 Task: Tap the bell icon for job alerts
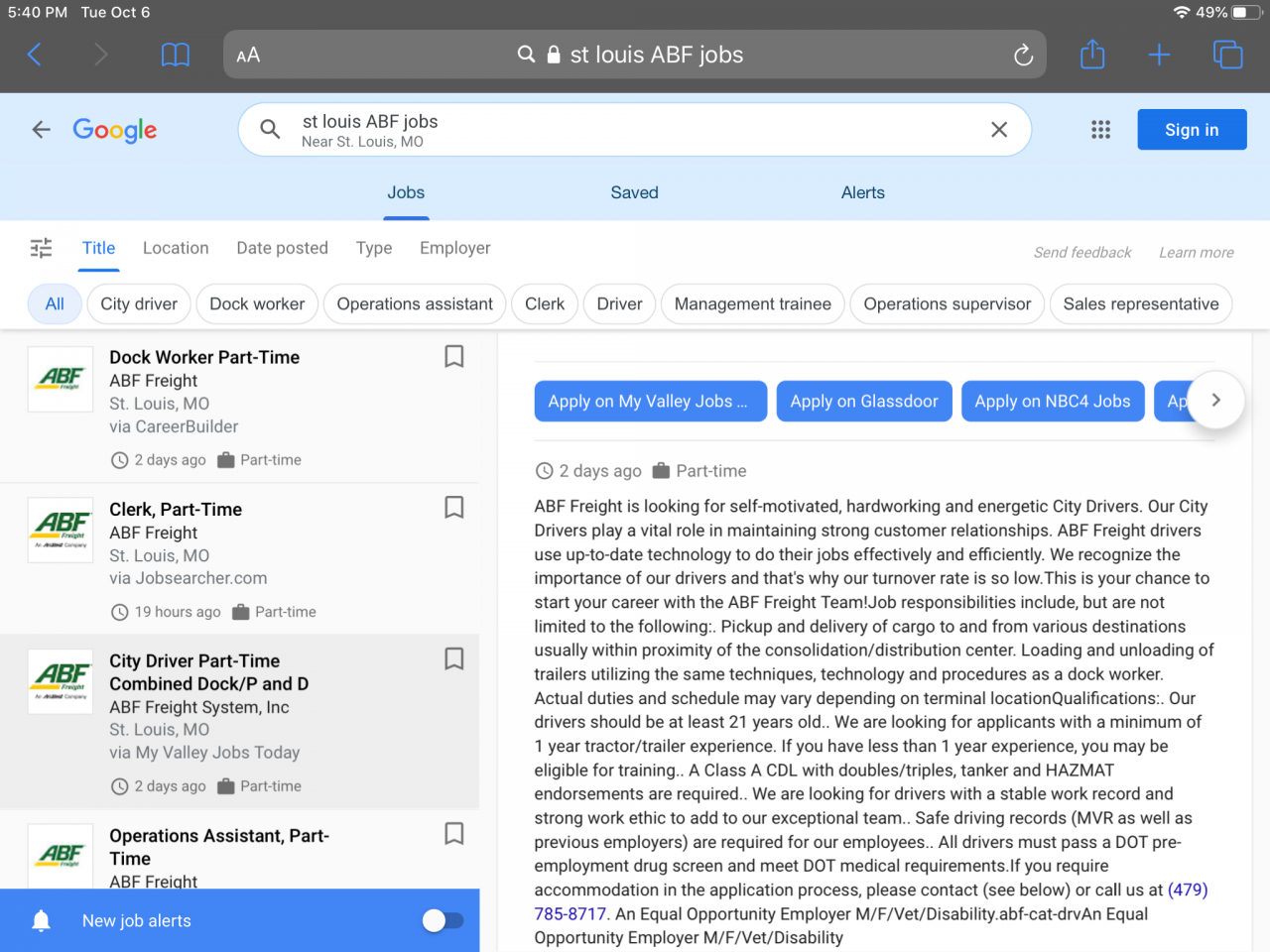coord(41,921)
